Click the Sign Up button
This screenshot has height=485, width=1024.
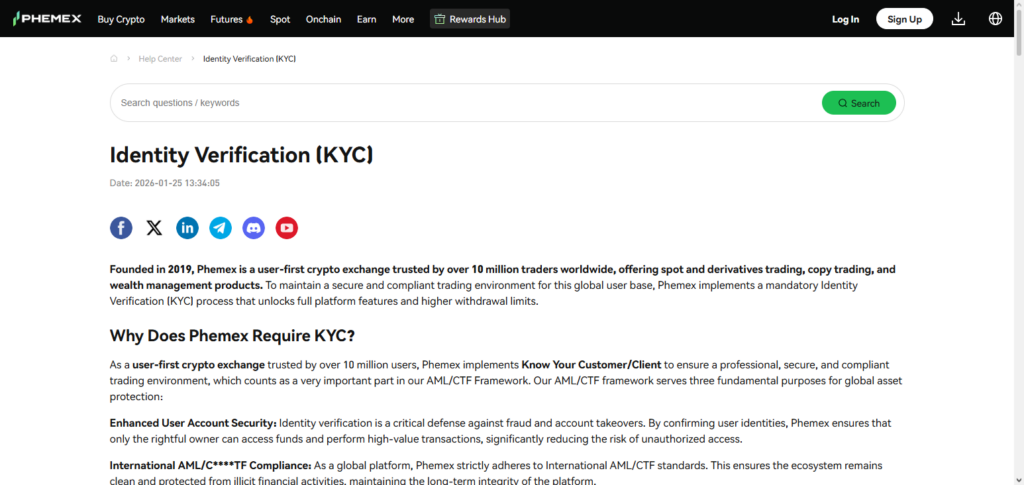[904, 19]
